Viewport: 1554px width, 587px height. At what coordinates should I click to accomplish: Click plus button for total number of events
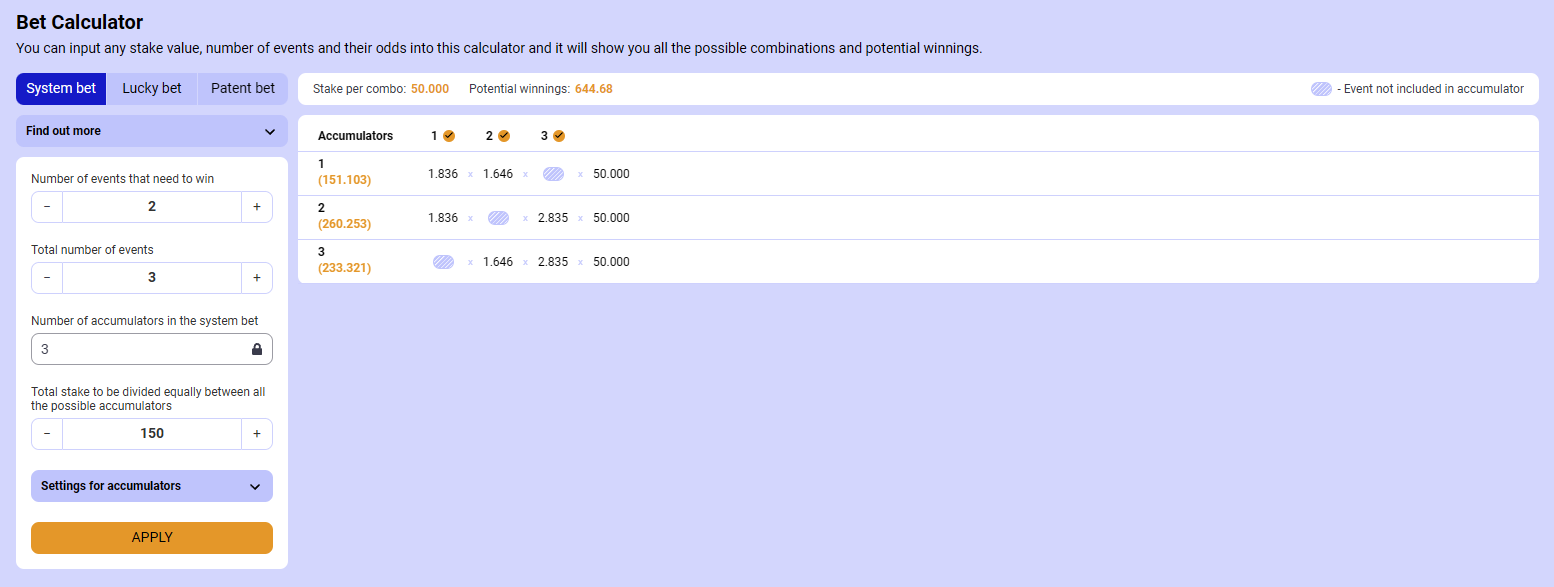click(x=257, y=278)
